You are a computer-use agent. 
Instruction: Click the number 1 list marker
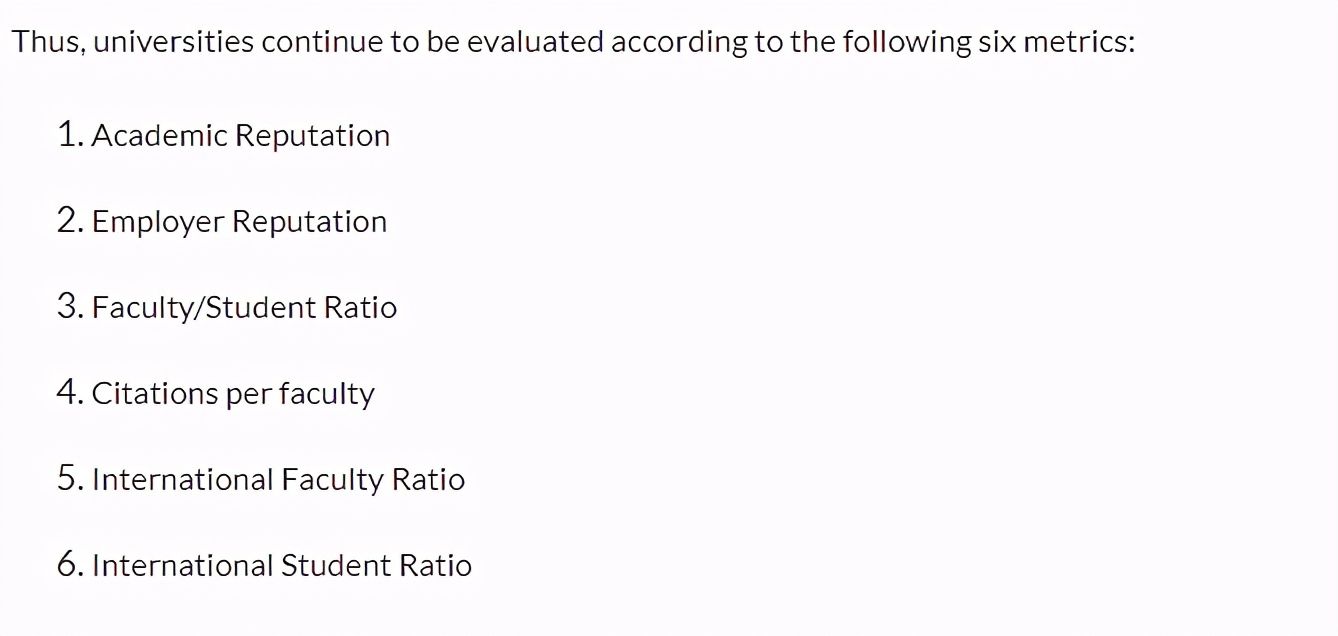click(x=69, y=135)
